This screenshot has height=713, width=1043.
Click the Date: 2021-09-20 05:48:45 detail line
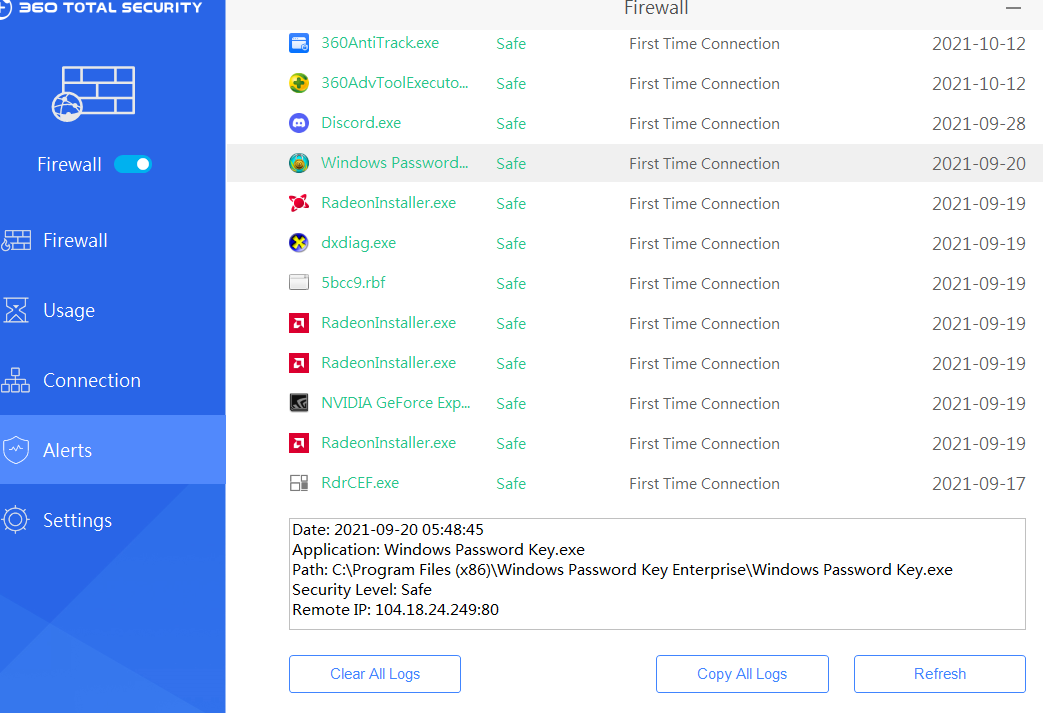388,529
